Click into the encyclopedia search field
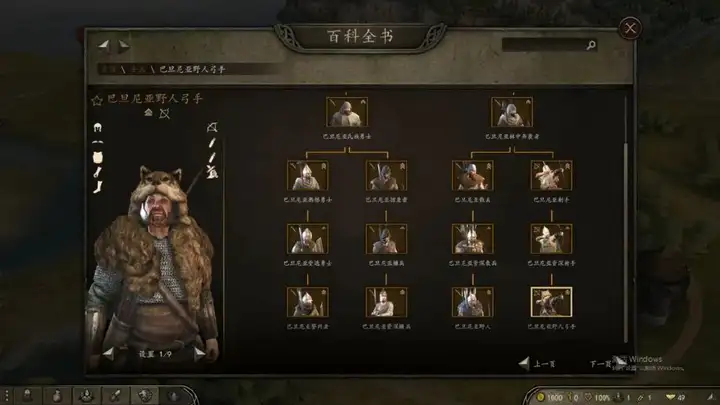Screen dimensions: 720x405 545,45
